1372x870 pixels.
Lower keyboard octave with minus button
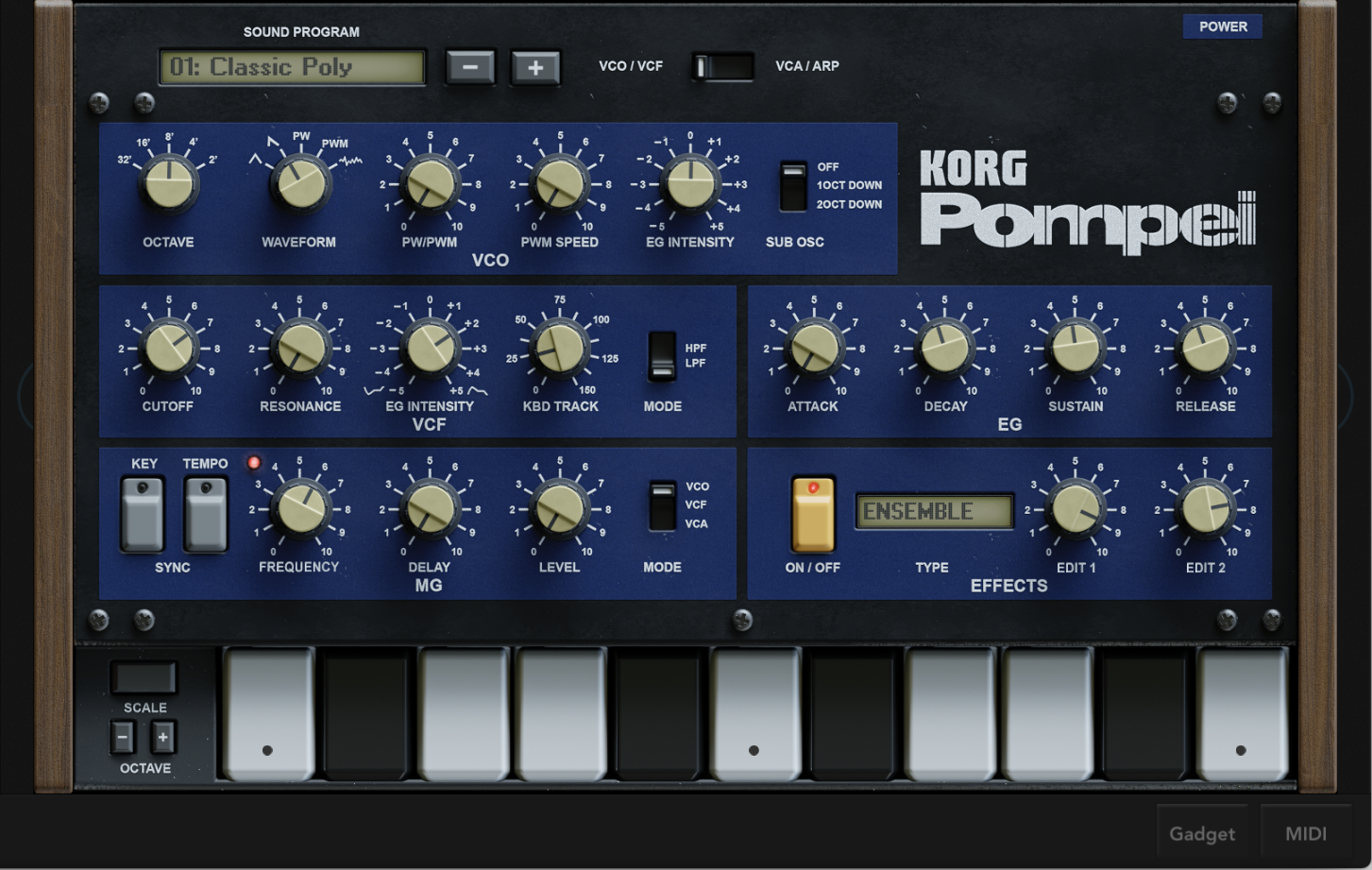click(123, 737)
